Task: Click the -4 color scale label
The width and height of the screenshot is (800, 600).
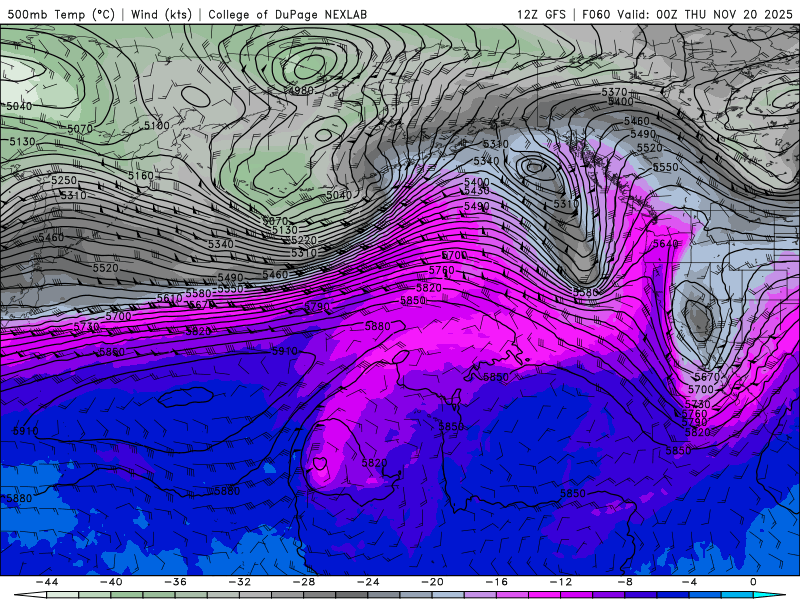Action: (690, 582)
